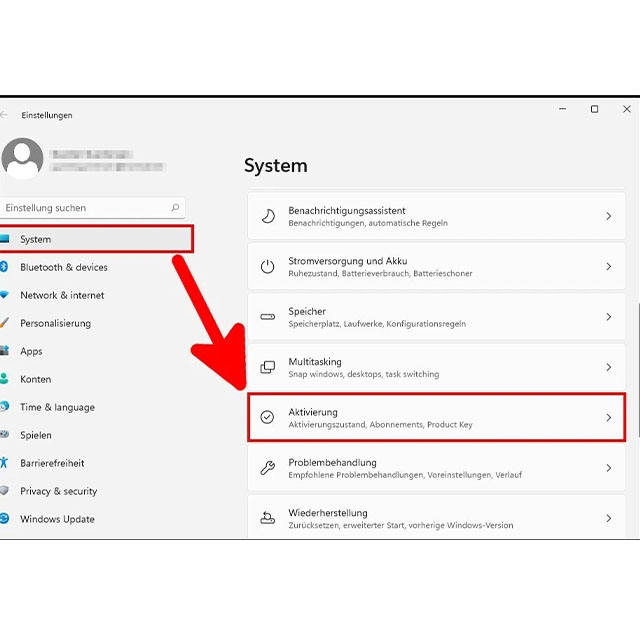Image resolution: width=640 pixels, height=640 pixels.
Task: Click the Windows Update sync icon
Action: pyautogui.click(x=4, y=519)
